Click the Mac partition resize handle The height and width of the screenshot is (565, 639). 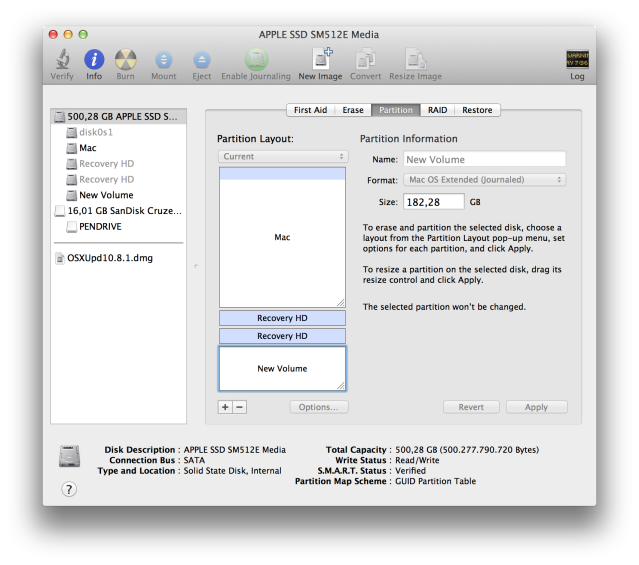coord(341,302)
